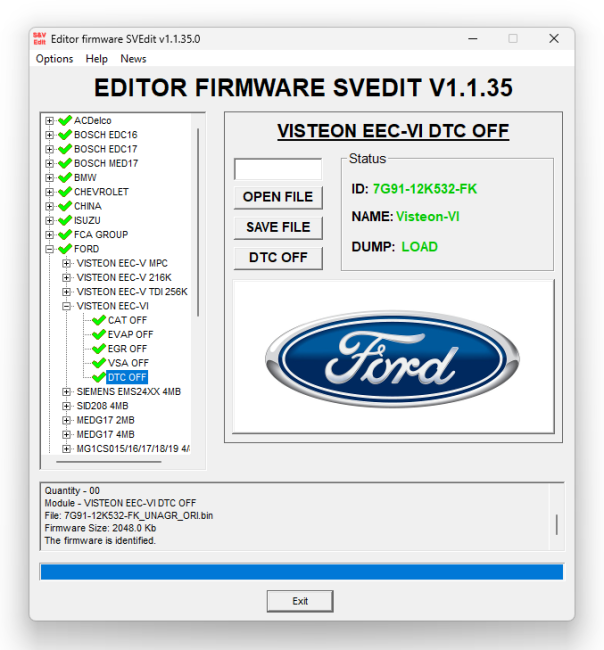The width and height of the screenshot is (604, 650).
Task: Click the green checkmark beside EGR OFF
Action: pyautogui.click(x=99, y=349)
